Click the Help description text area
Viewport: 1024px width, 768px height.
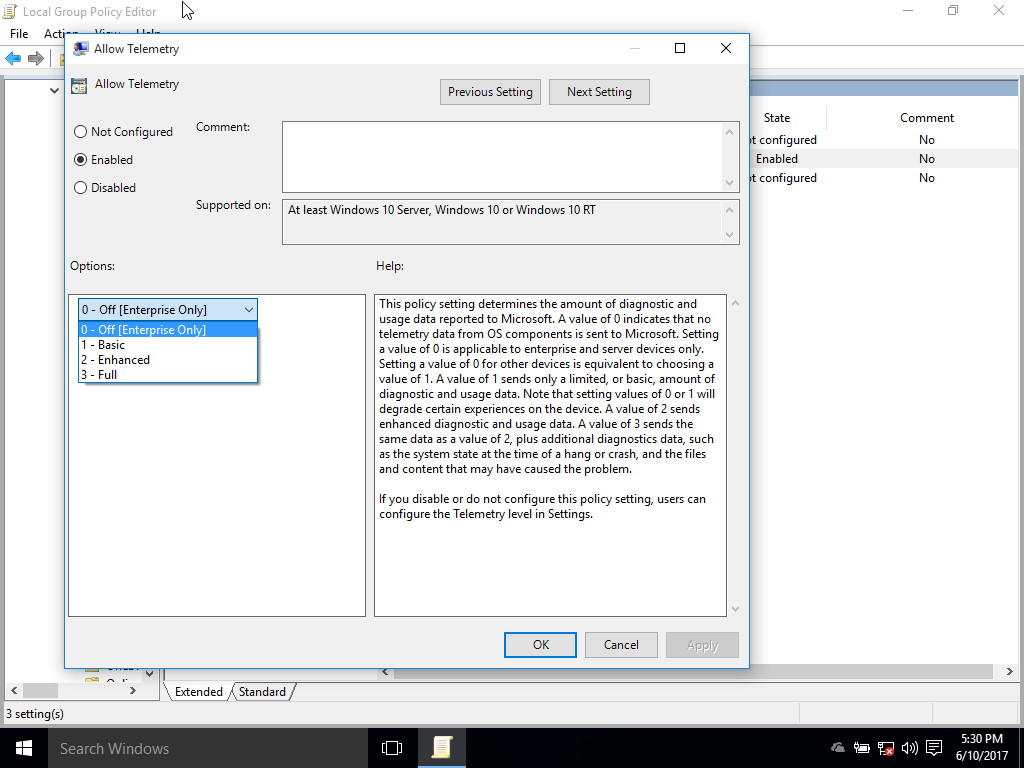(550, 455)
